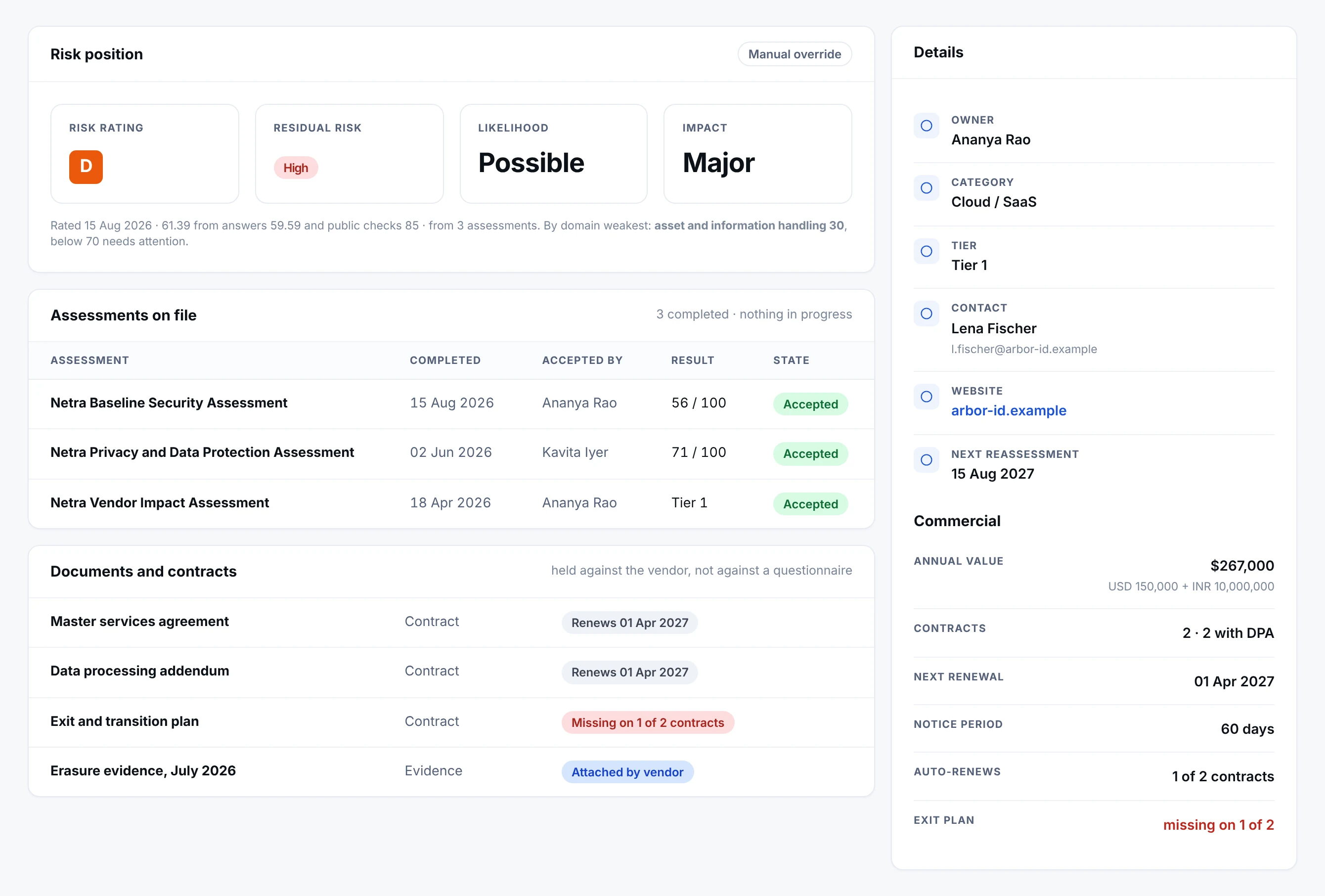Click the Attached by vendor badge

[627, 772]
